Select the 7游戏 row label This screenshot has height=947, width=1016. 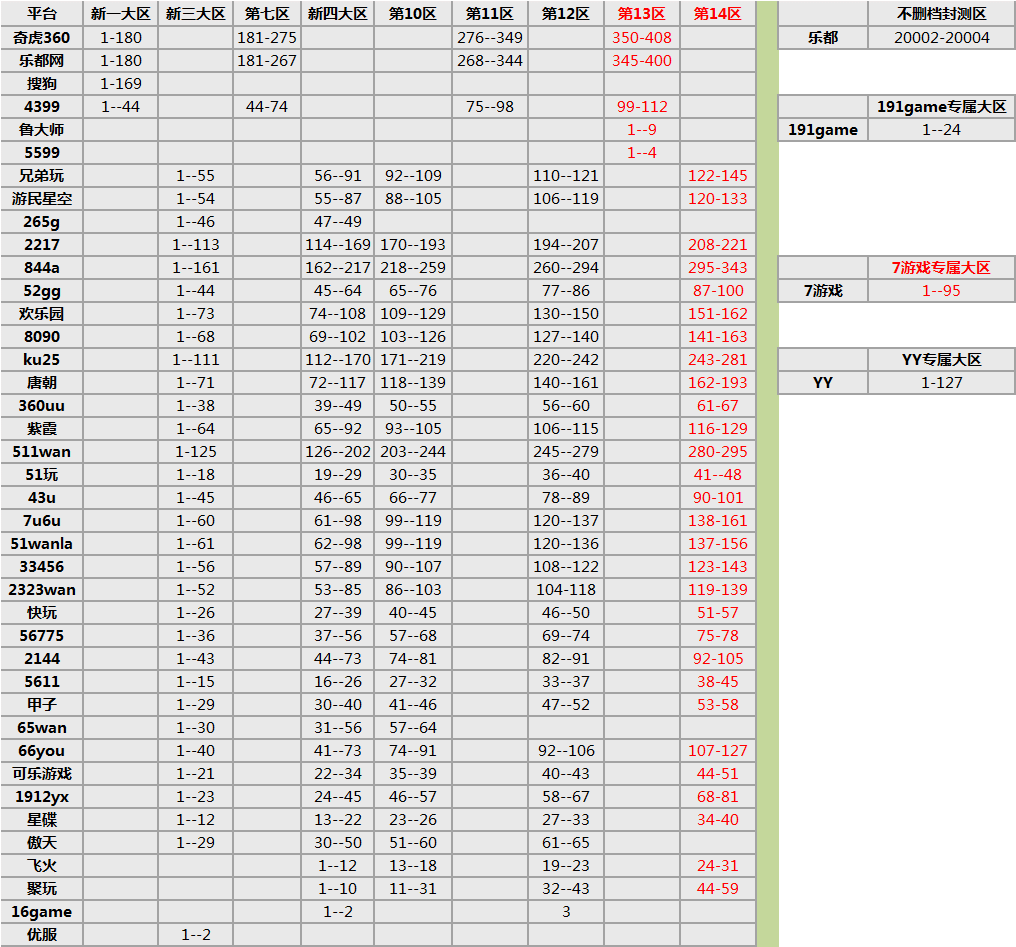coord(823,291)
